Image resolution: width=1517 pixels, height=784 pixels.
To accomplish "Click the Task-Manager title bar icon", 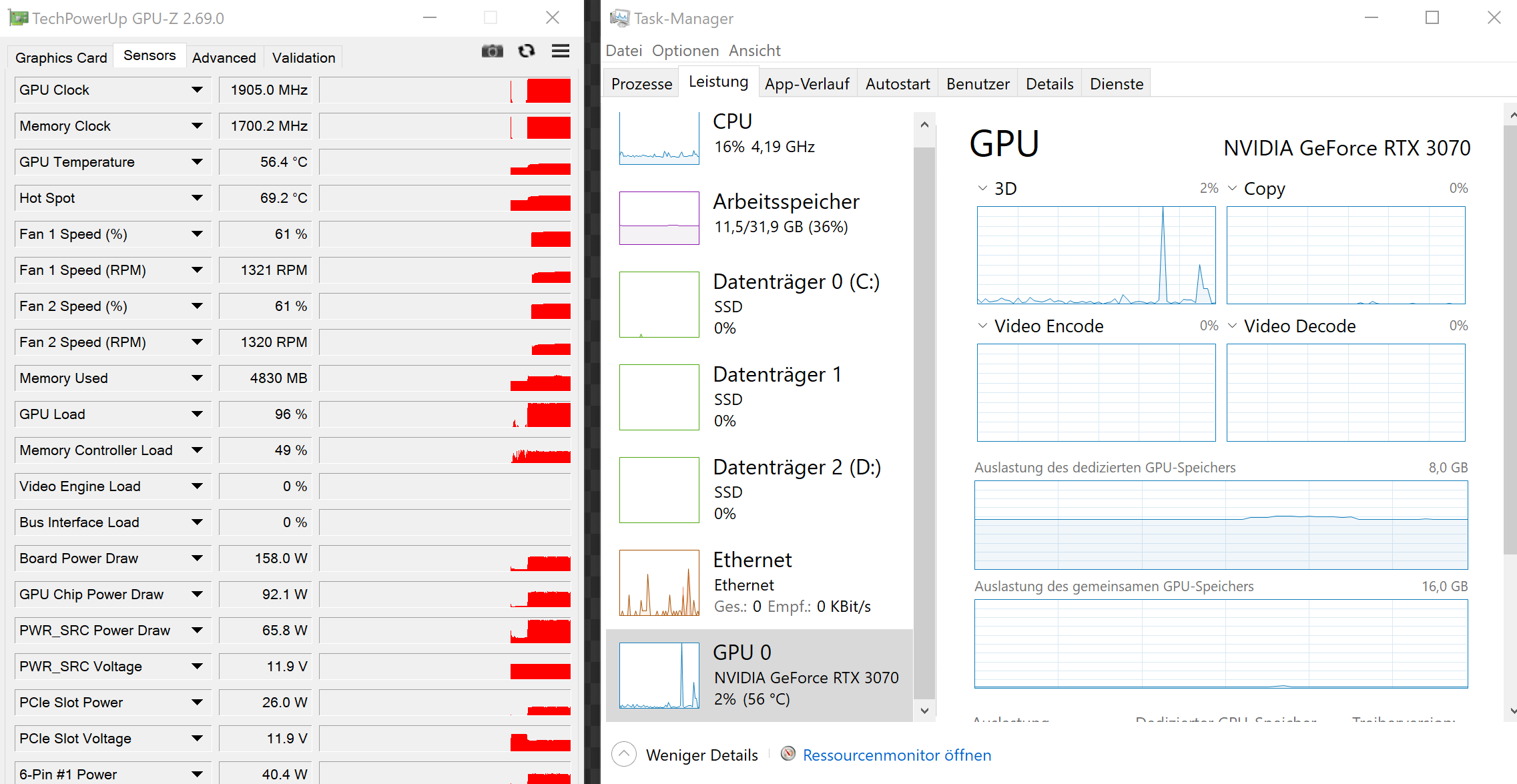I will click(x=619, y=18).
